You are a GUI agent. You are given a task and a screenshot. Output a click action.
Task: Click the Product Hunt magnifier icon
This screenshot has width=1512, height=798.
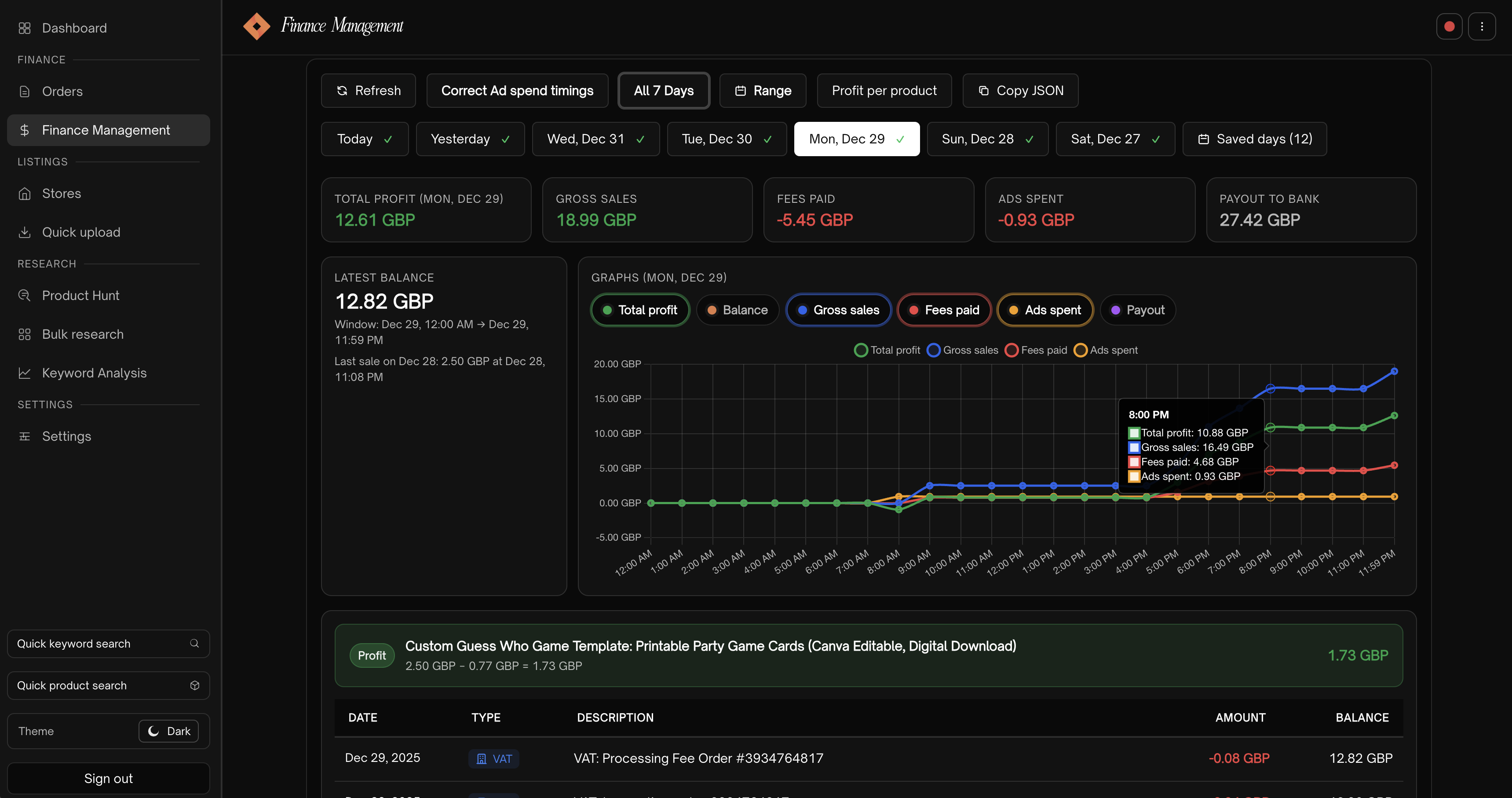pyautogui.click(x=24, y=295)
